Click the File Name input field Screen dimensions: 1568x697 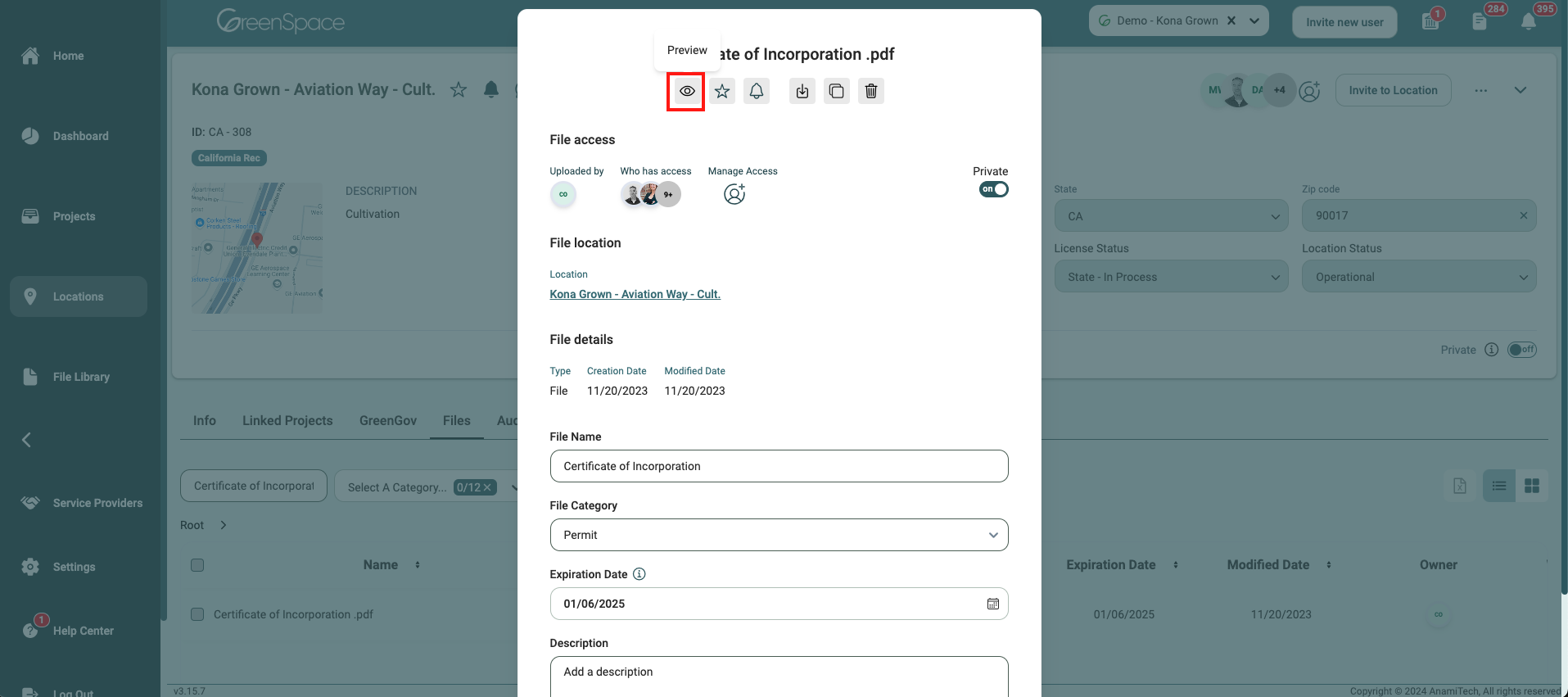pos(779,466)
